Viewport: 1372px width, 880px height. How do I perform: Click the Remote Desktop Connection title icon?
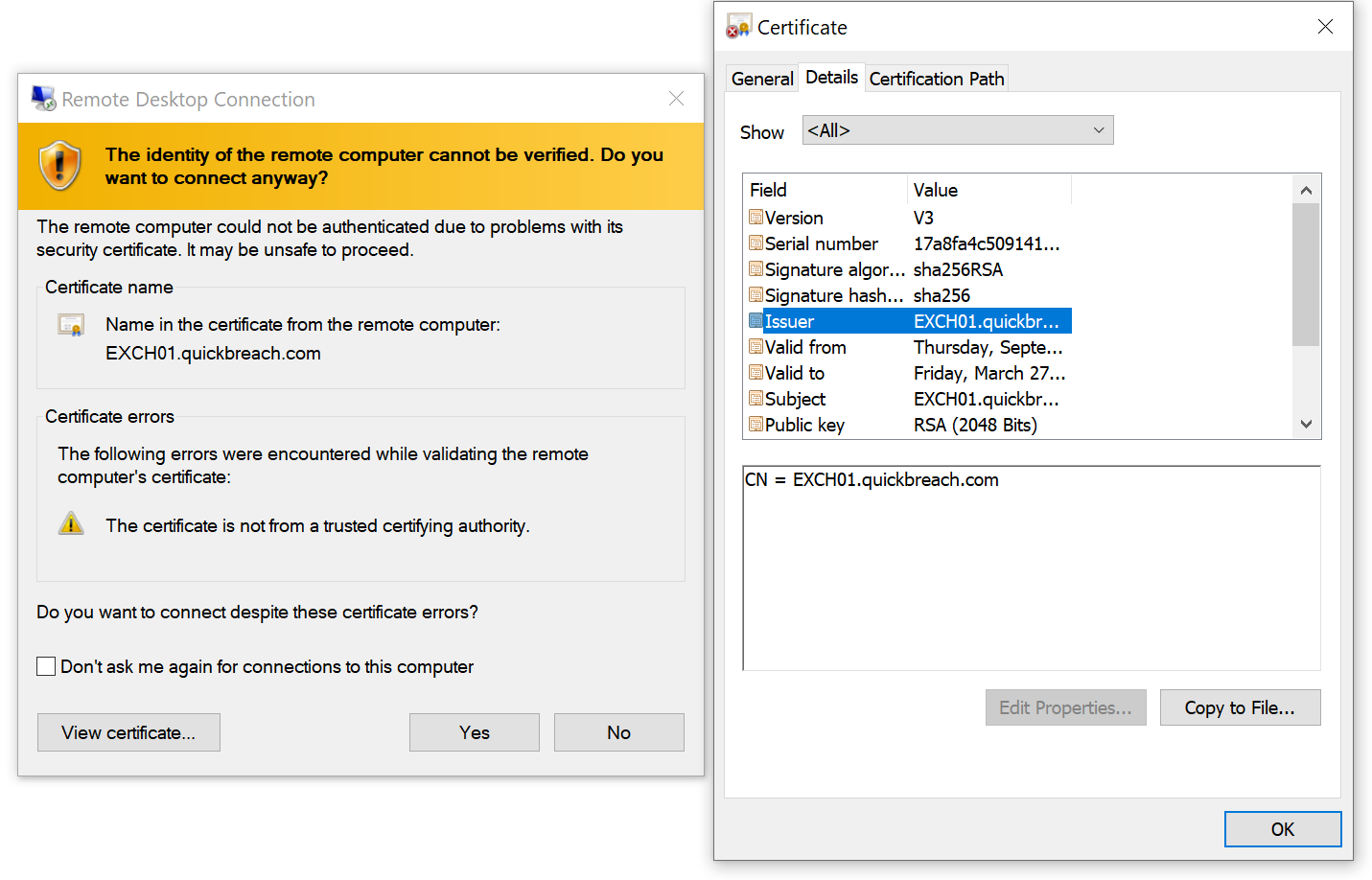(x=43, y=99)
